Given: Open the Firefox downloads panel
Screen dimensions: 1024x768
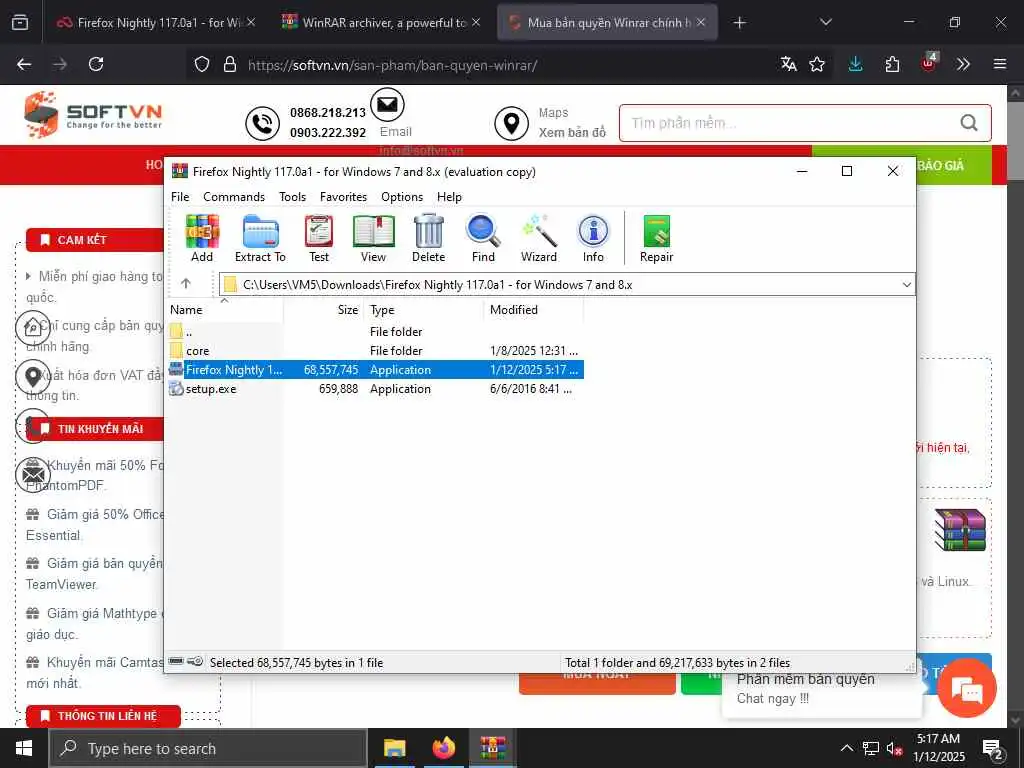Looking at the screenshot, I should pyautogui.click(x=856, y=64).
